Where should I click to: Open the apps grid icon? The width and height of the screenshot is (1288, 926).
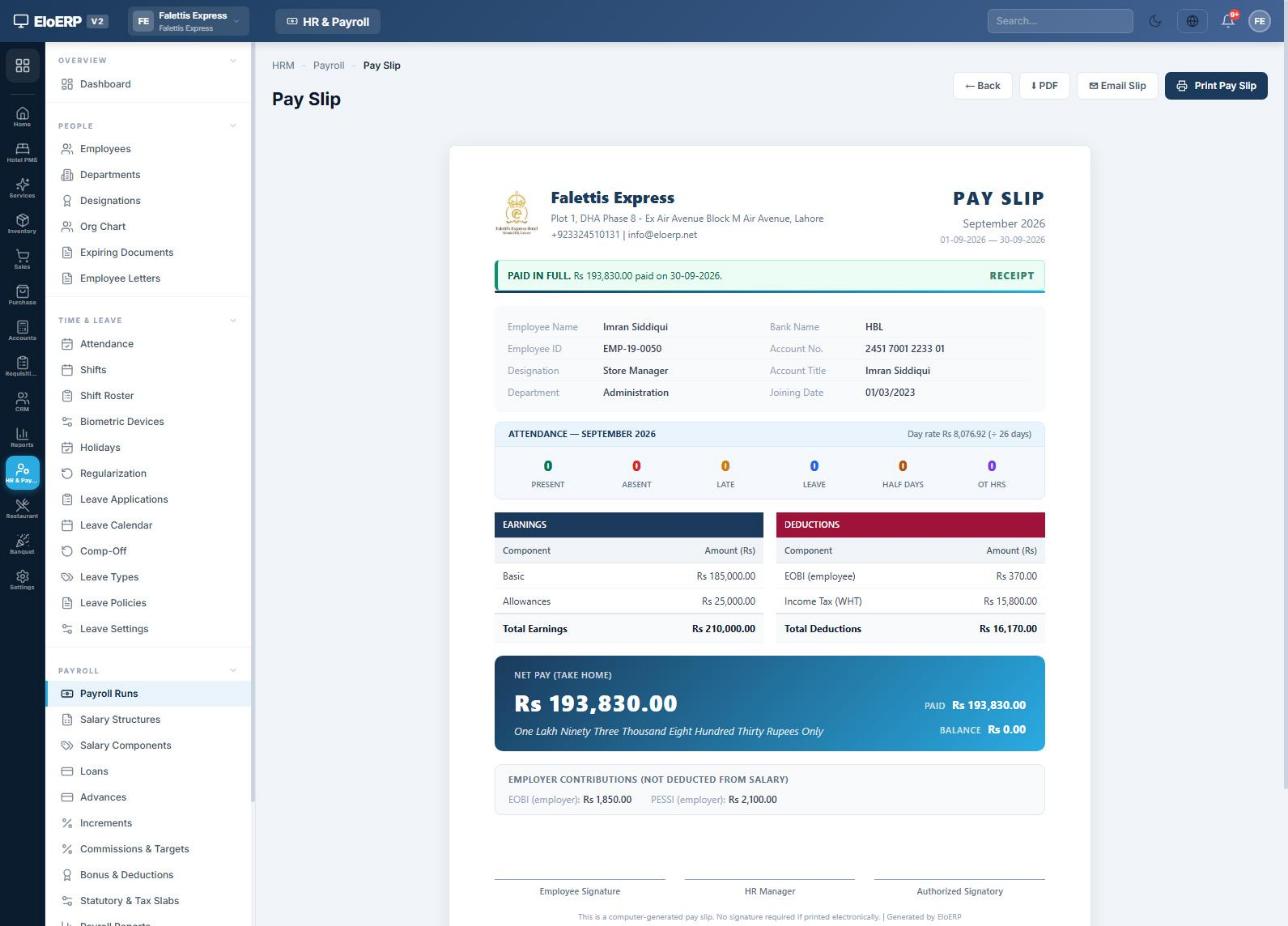(22, 66)
